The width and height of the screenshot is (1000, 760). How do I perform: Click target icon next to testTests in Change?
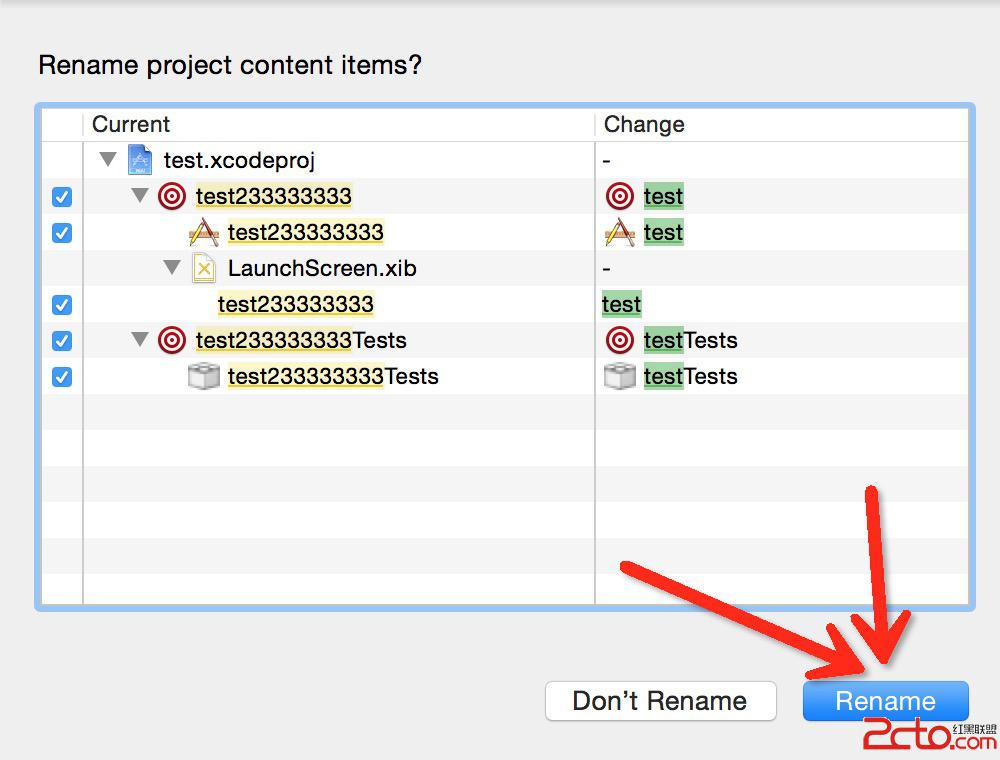[x=620, y=340]
